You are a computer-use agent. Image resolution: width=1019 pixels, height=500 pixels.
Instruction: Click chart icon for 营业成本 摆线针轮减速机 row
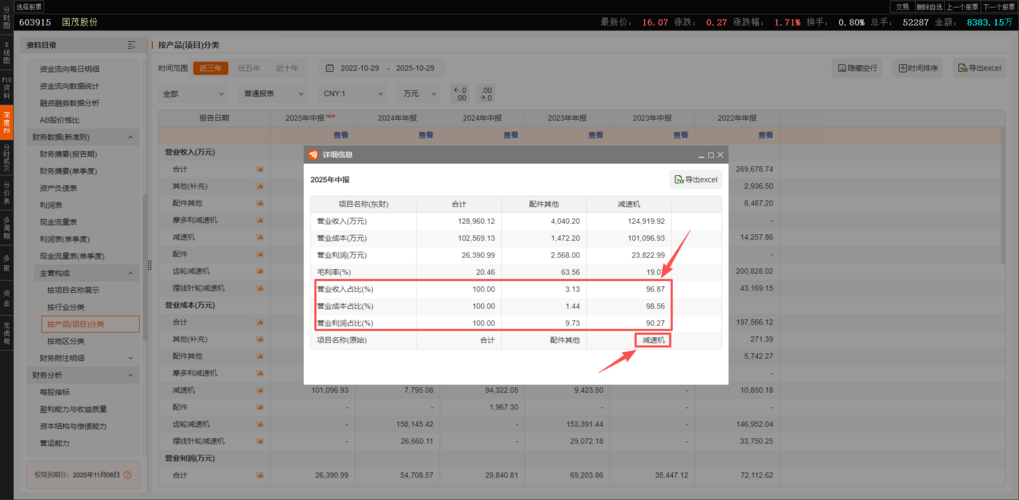(260, 441)
